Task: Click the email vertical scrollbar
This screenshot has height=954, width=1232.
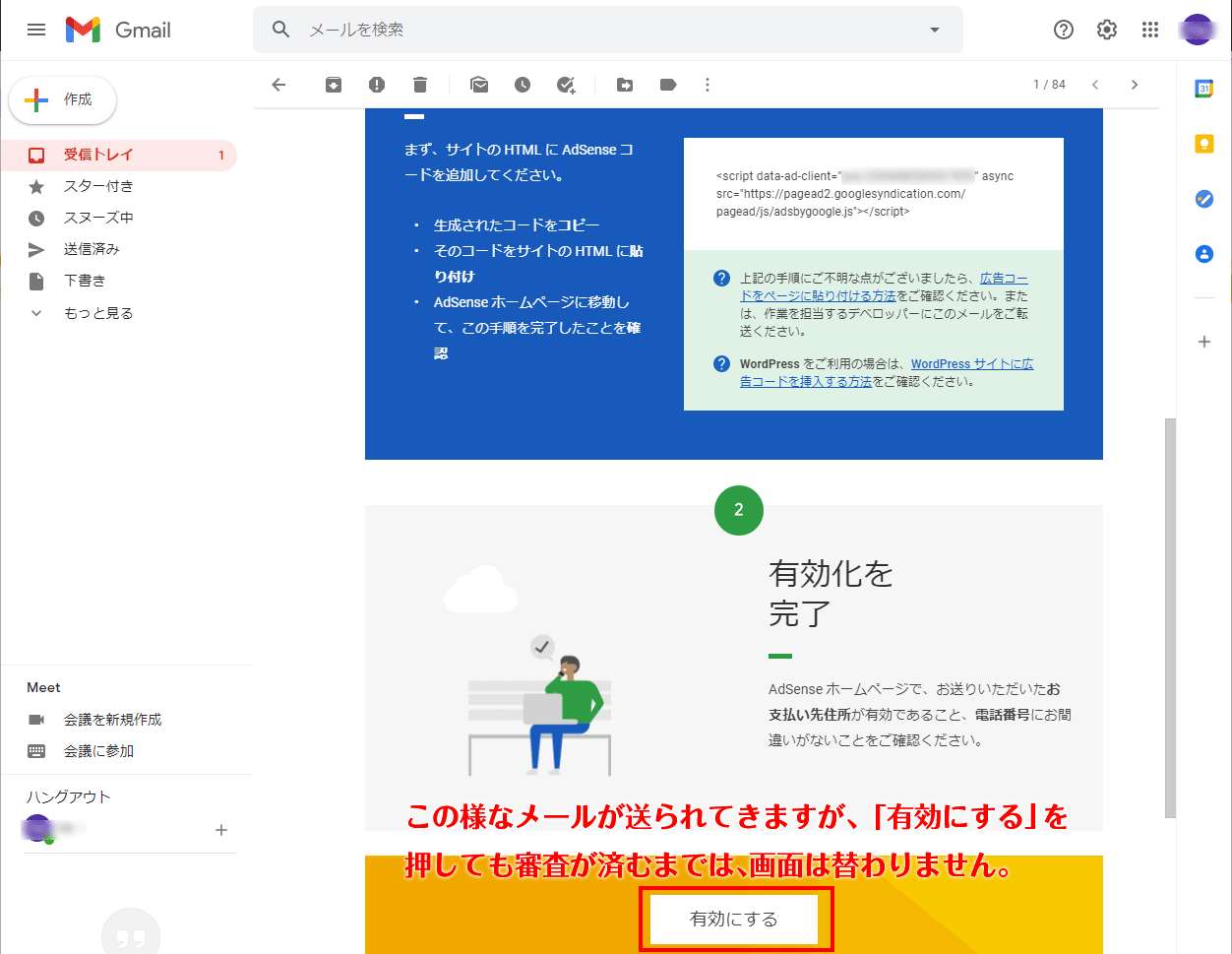Action: (x=1169, y=617)
